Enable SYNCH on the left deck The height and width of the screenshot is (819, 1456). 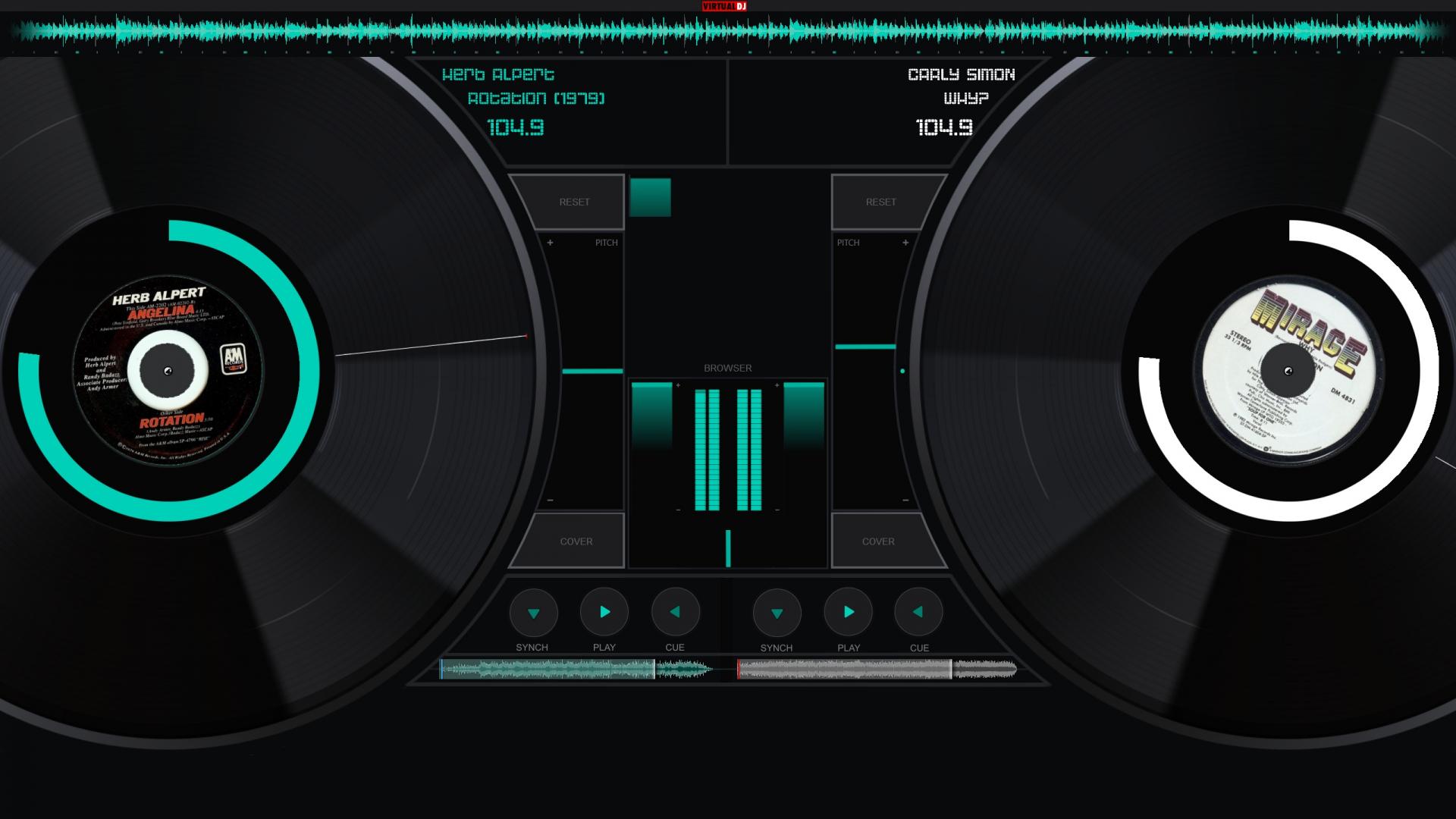coord(533,611)
